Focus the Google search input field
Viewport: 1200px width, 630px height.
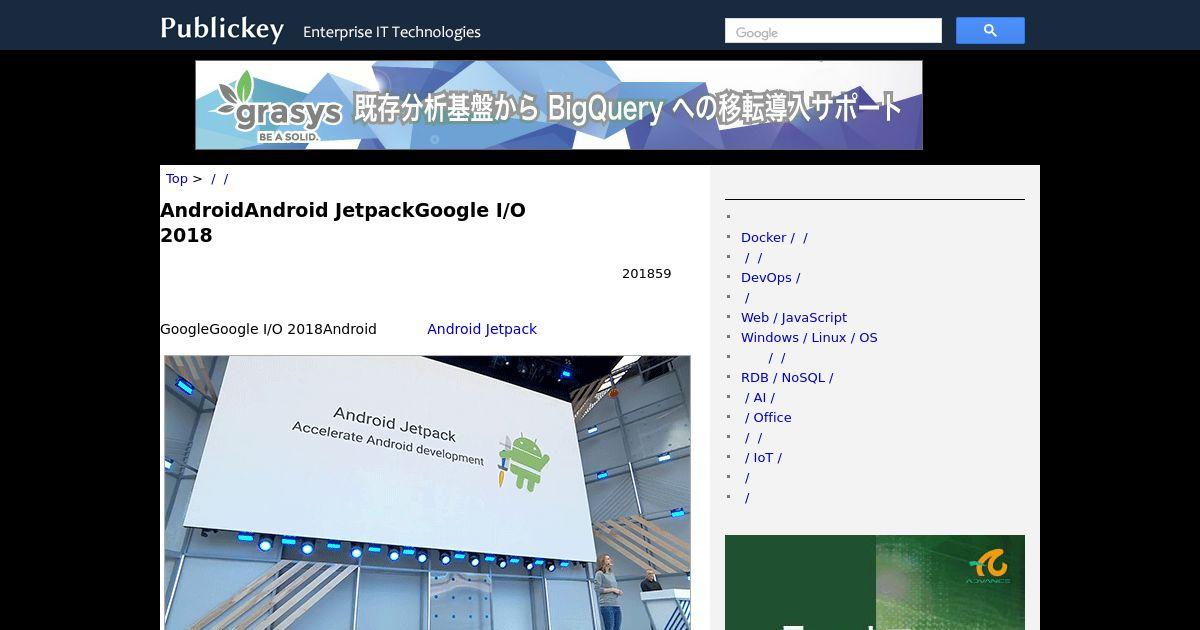pos(833,31)
